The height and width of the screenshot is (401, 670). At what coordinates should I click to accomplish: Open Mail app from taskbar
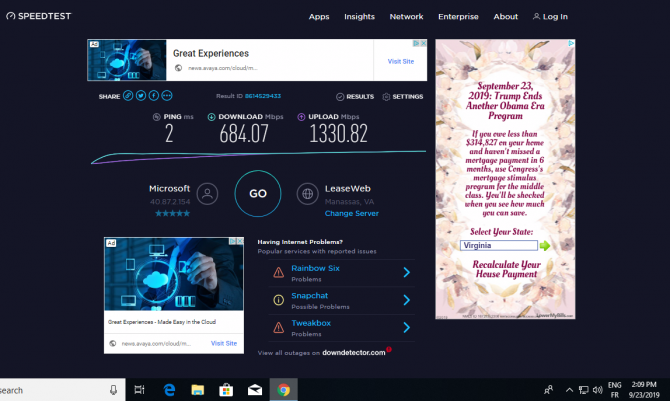255,390
